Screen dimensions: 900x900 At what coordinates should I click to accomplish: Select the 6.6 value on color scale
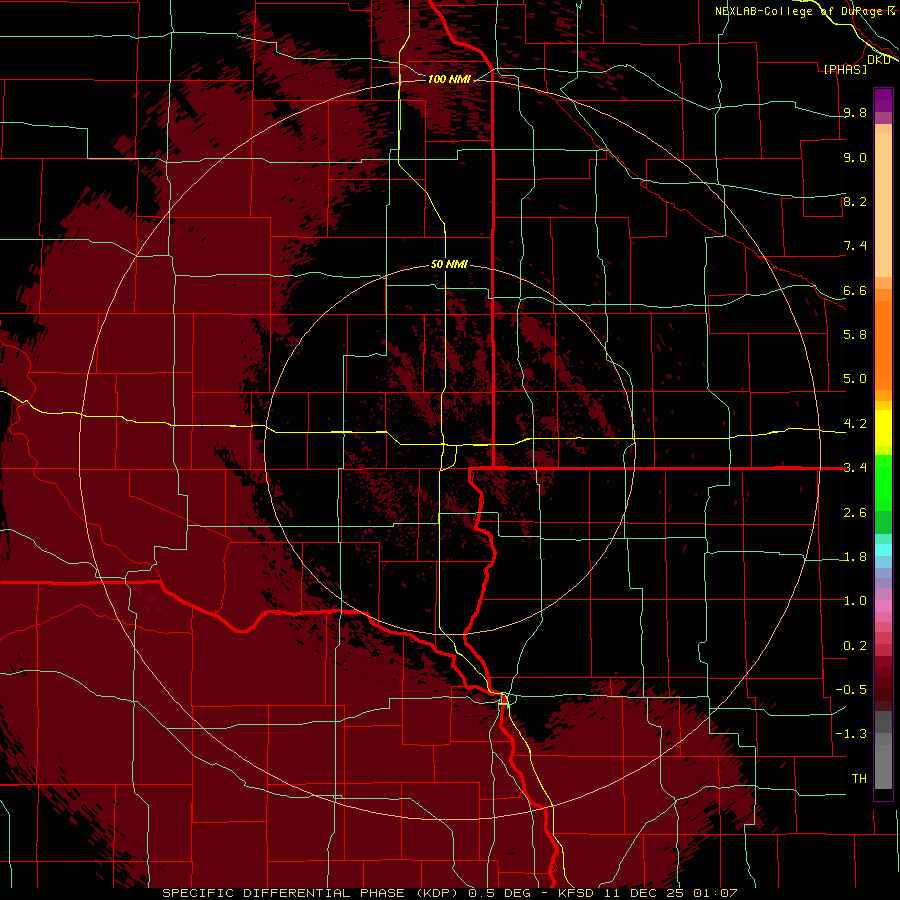855,290
